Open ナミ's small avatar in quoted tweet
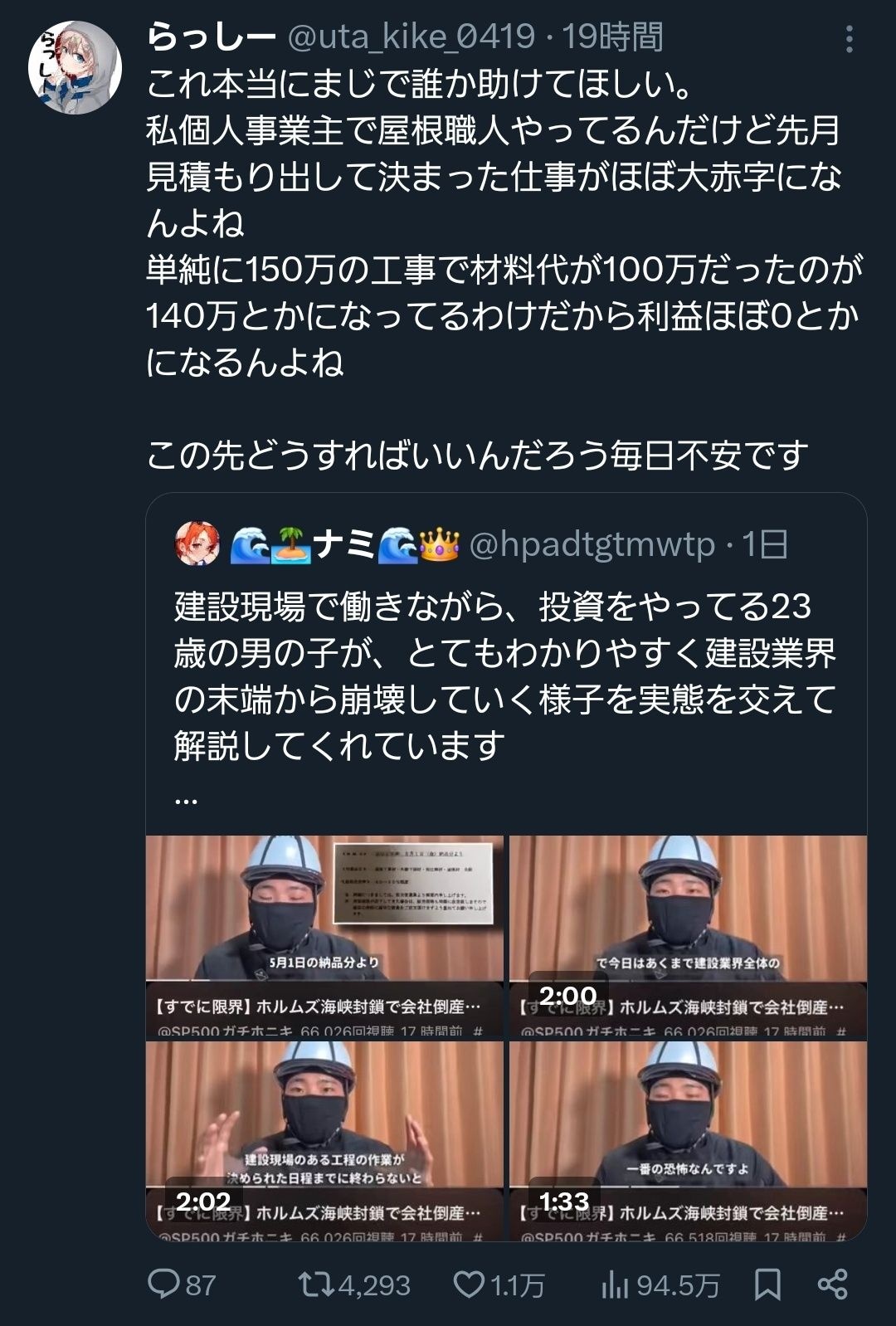The height and width of the screenshot is (1326, 896). [197, 544]
